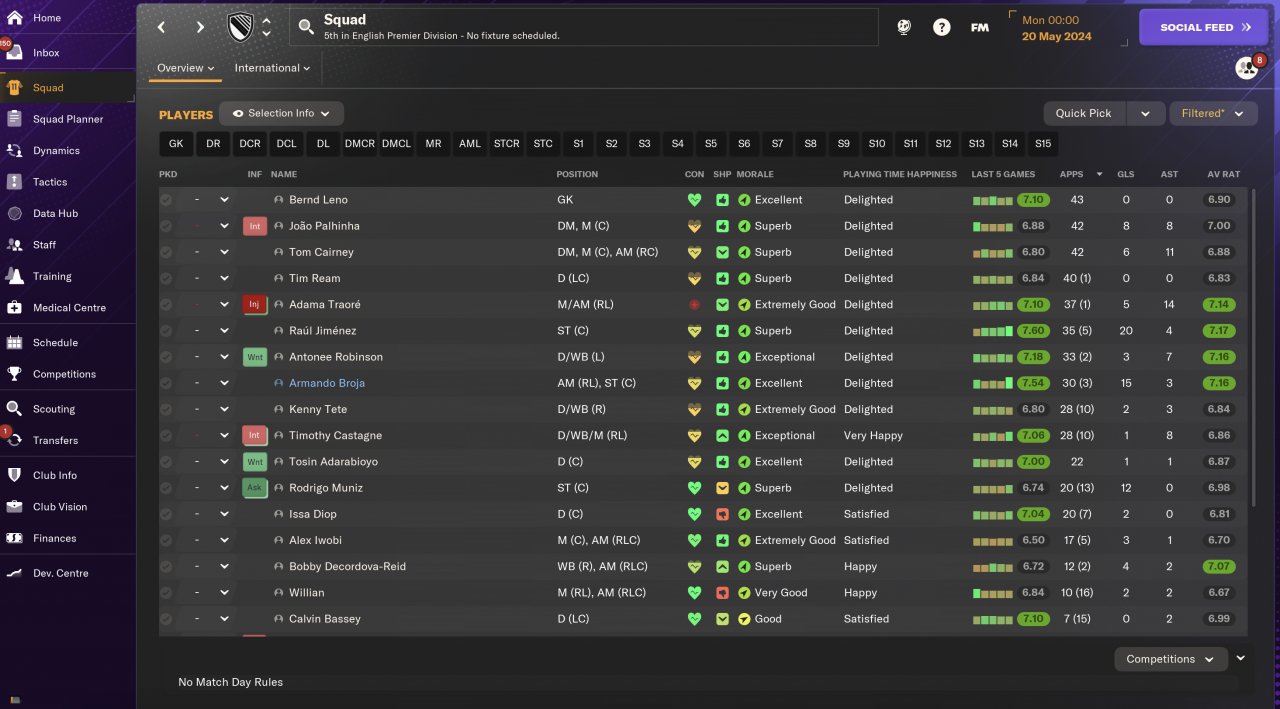Open the Training sidebar icon
This screenshot has height=709, width=1280.
pos(15,276)
